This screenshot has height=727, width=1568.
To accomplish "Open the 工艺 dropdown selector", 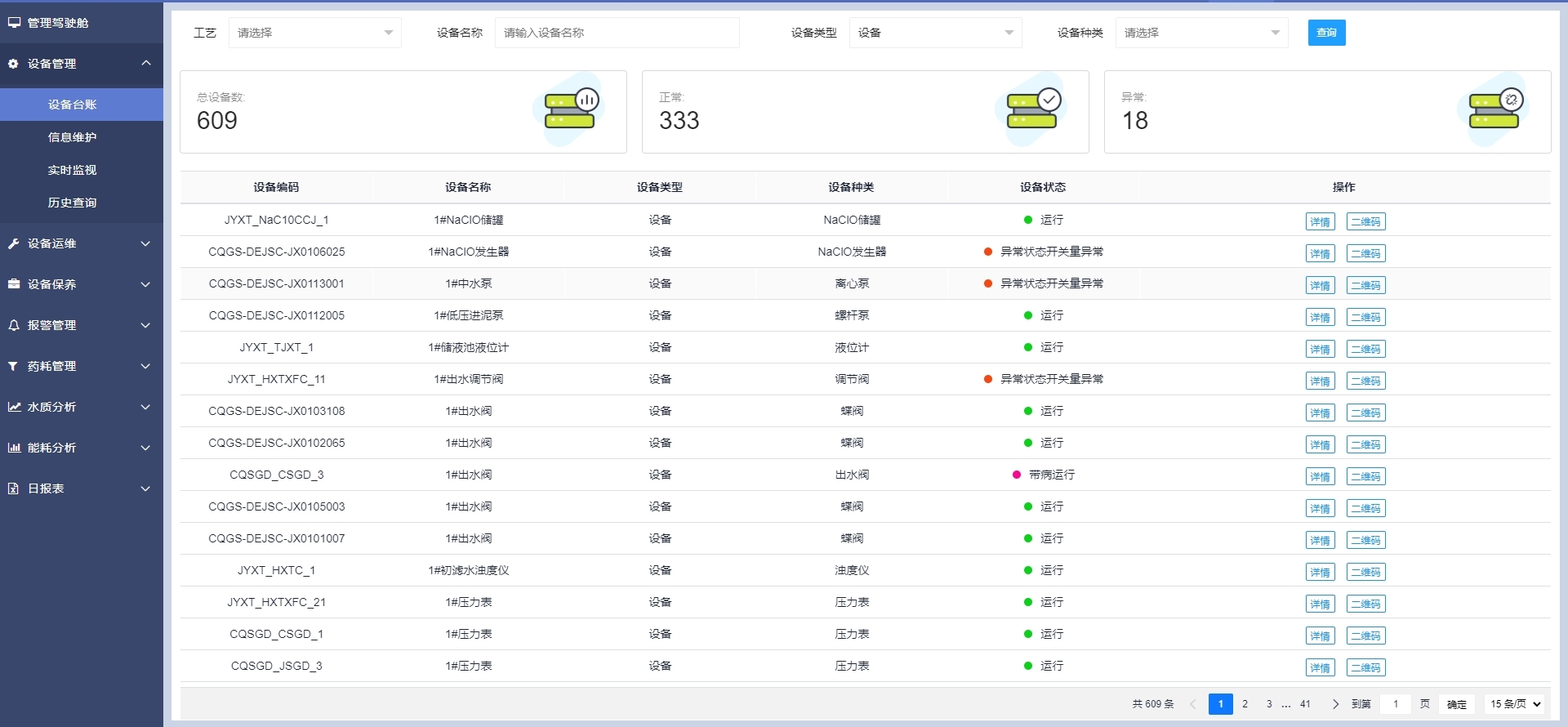I will click(x=314, y=33).
